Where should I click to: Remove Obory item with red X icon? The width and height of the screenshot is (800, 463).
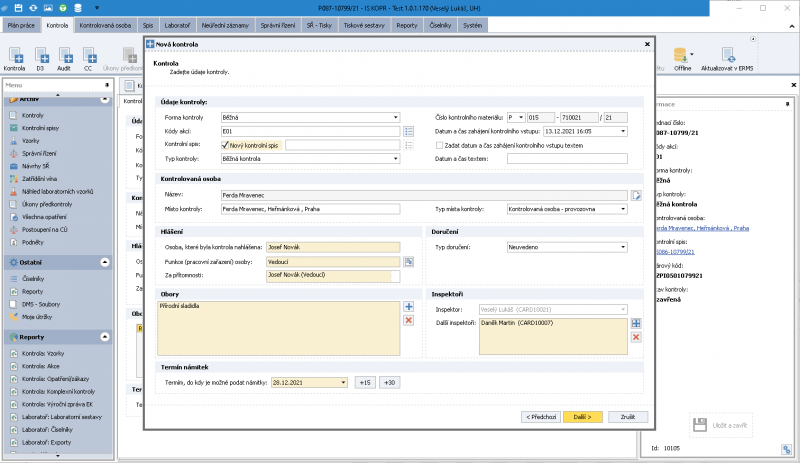point(409,321)
